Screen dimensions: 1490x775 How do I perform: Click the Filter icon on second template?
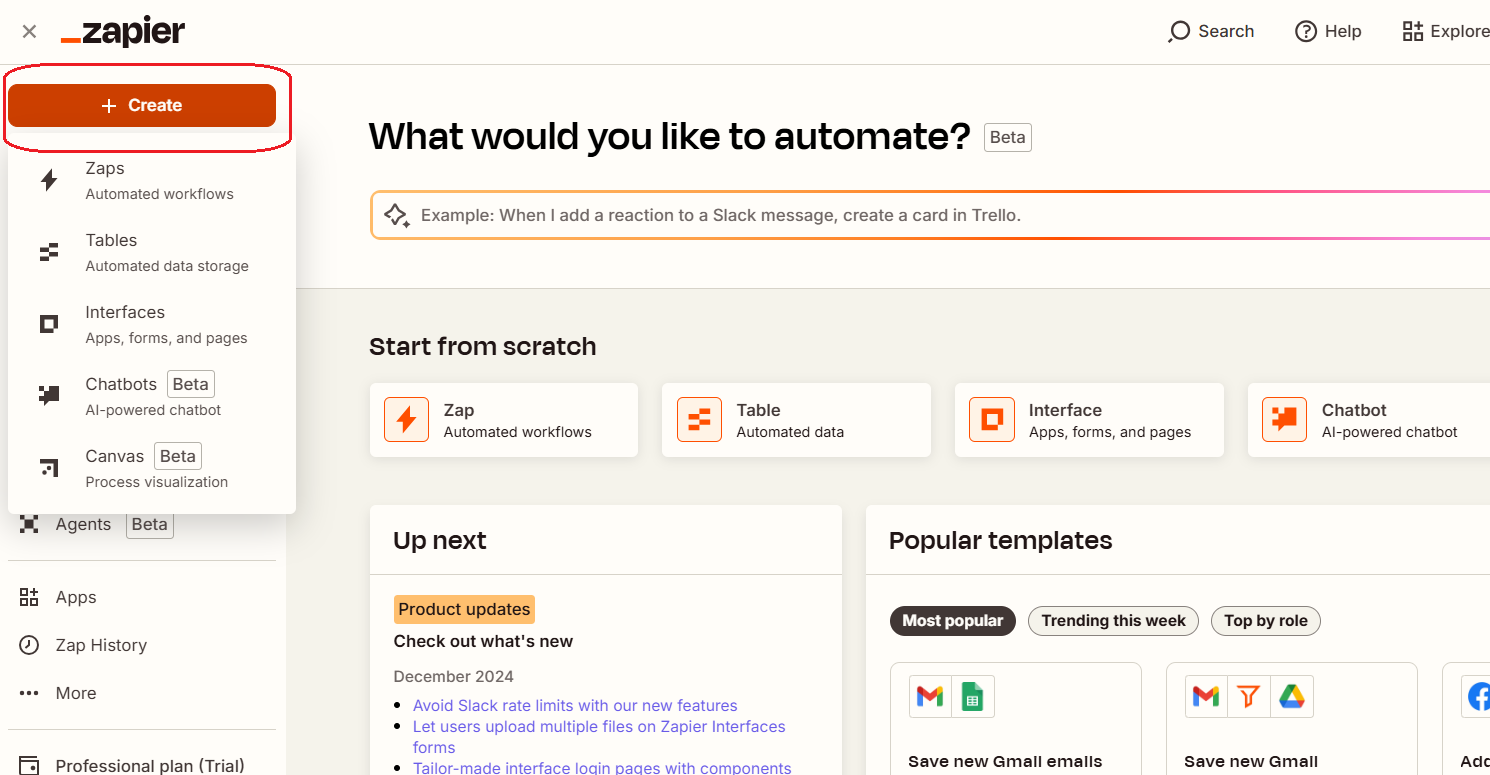click(1248, 696)
